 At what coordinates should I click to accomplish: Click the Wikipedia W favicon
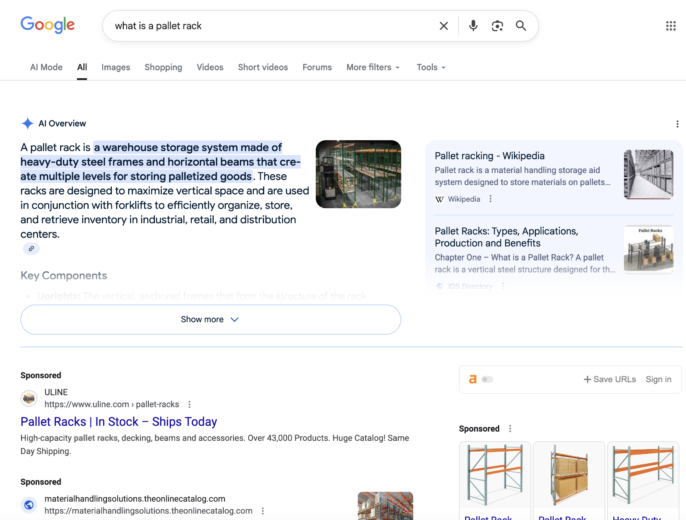click(439, 199)
